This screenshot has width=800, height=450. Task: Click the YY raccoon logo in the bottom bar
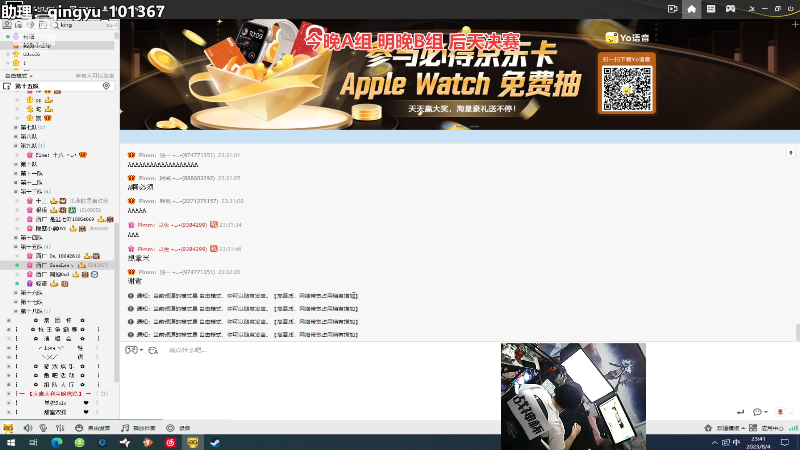[8, 428]
